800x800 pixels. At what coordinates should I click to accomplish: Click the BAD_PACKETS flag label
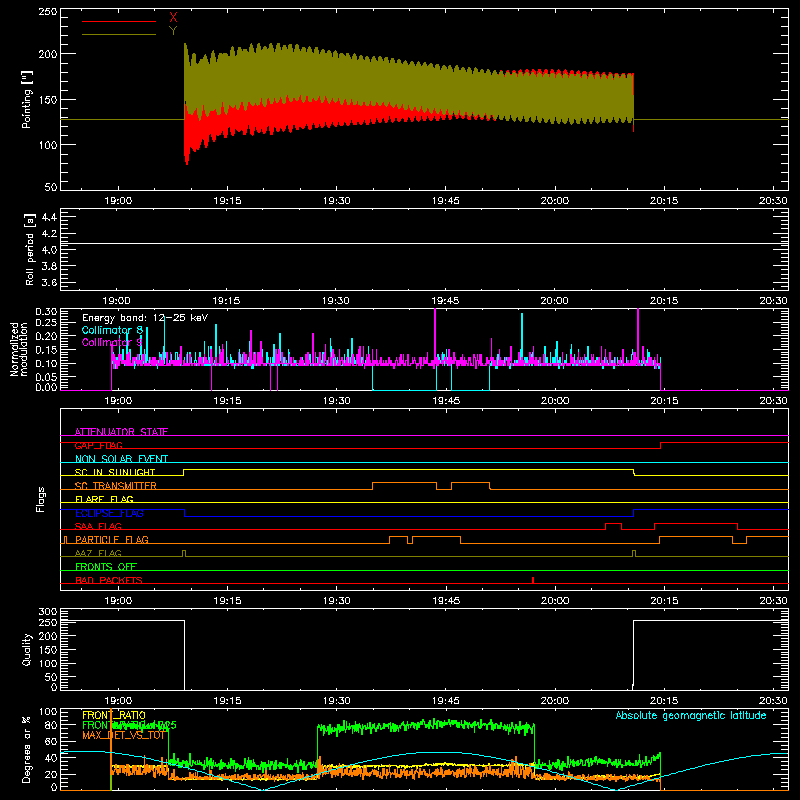109,580
